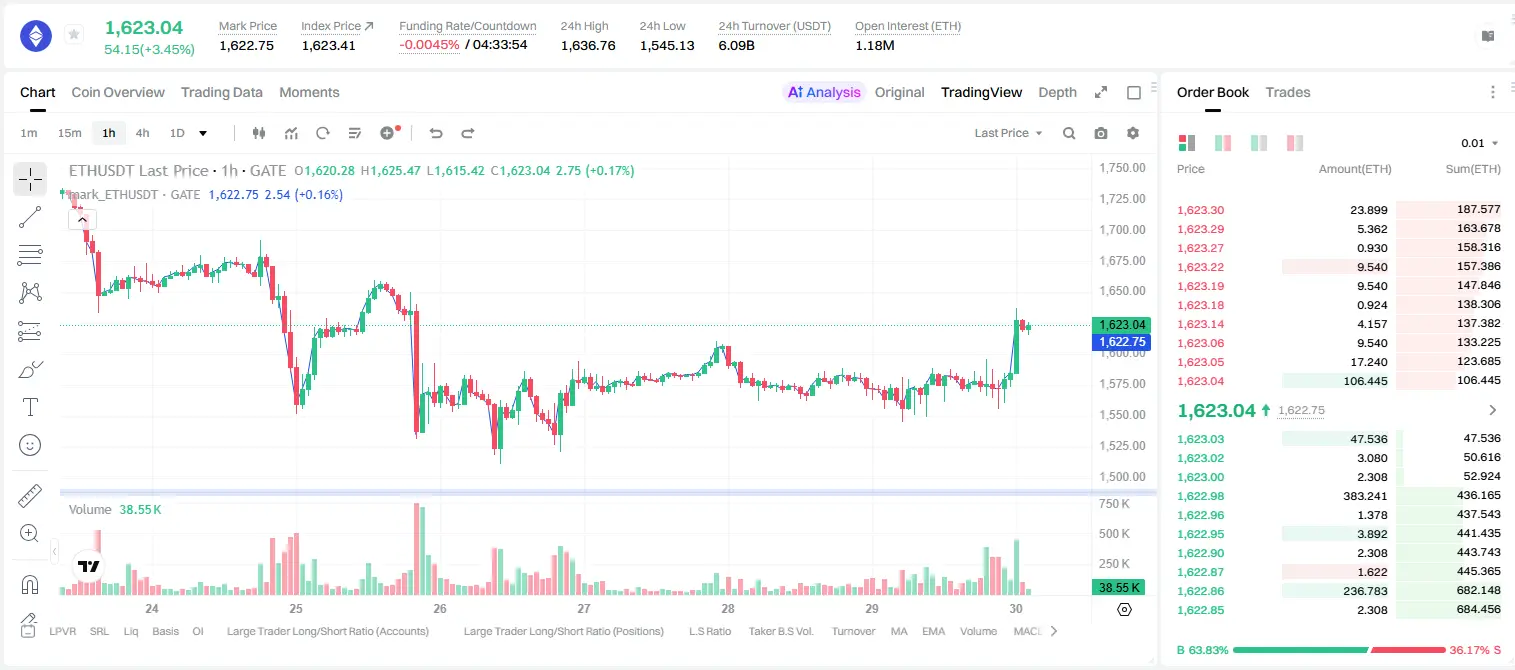Open chart settings gear icon
This screenshot has width=1515, height=670.
[1133, 133]
